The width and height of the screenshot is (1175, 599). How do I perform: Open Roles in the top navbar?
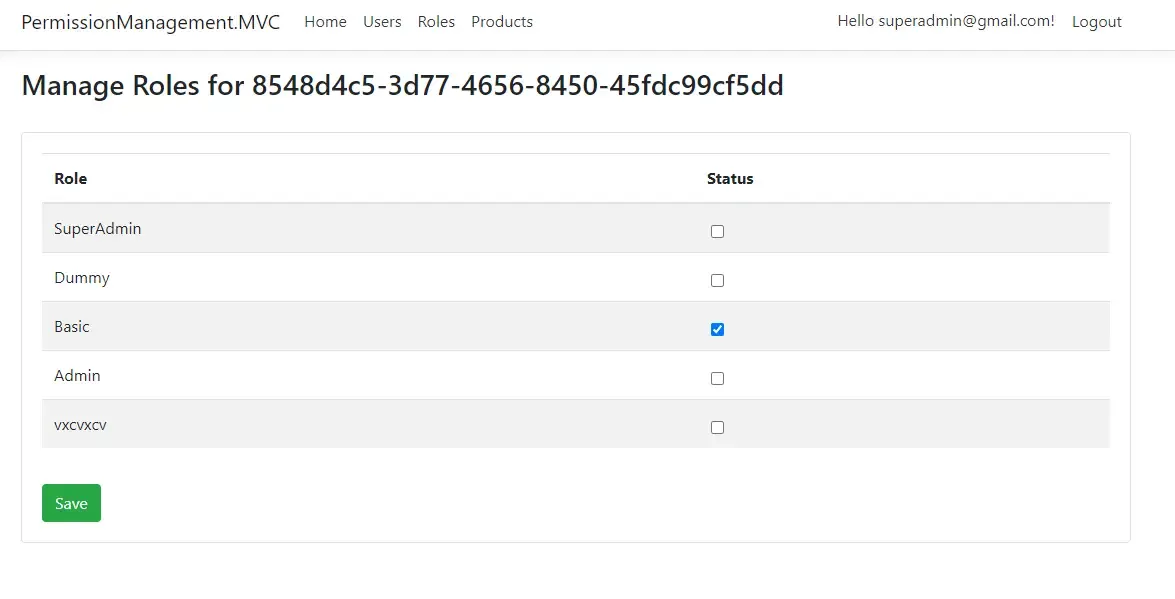[x=436, y=22]
